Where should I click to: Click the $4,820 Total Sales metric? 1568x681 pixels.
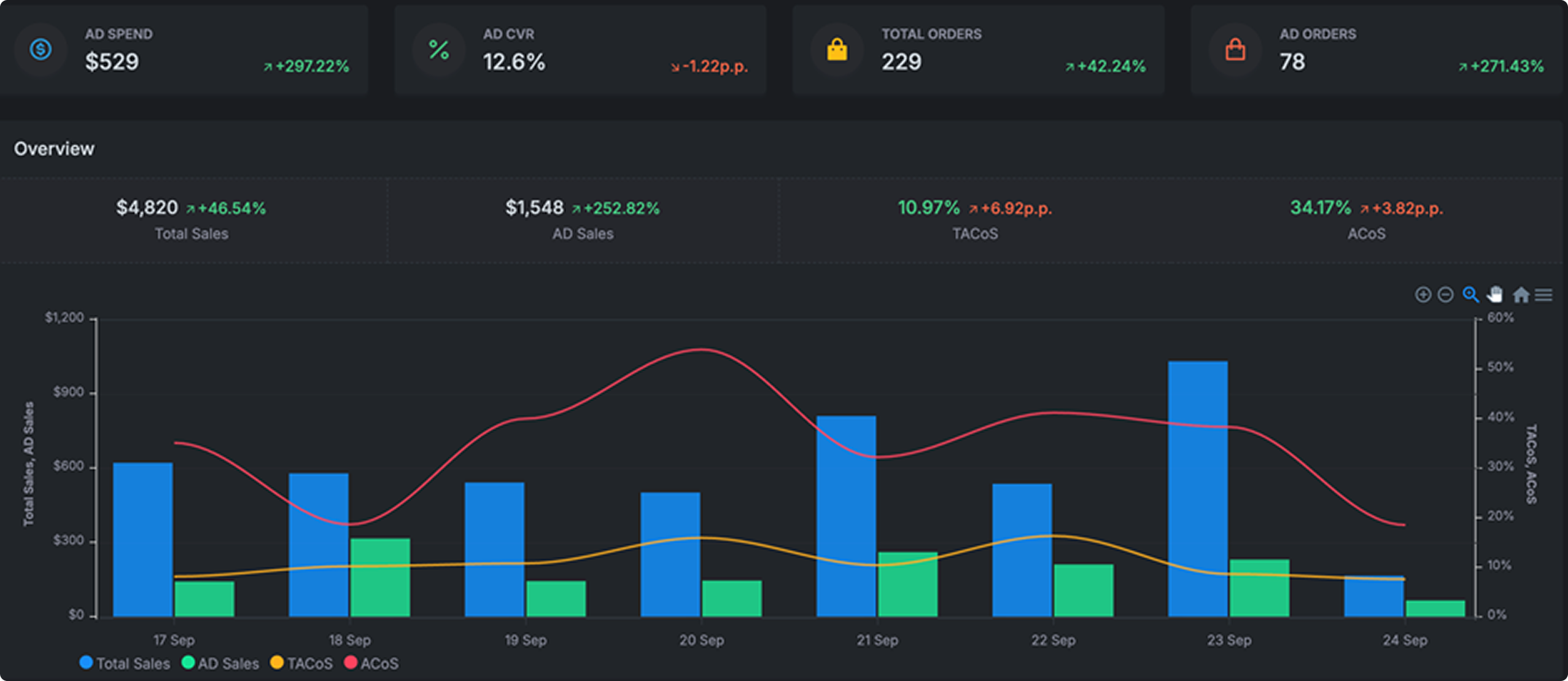tap(147, 208)
